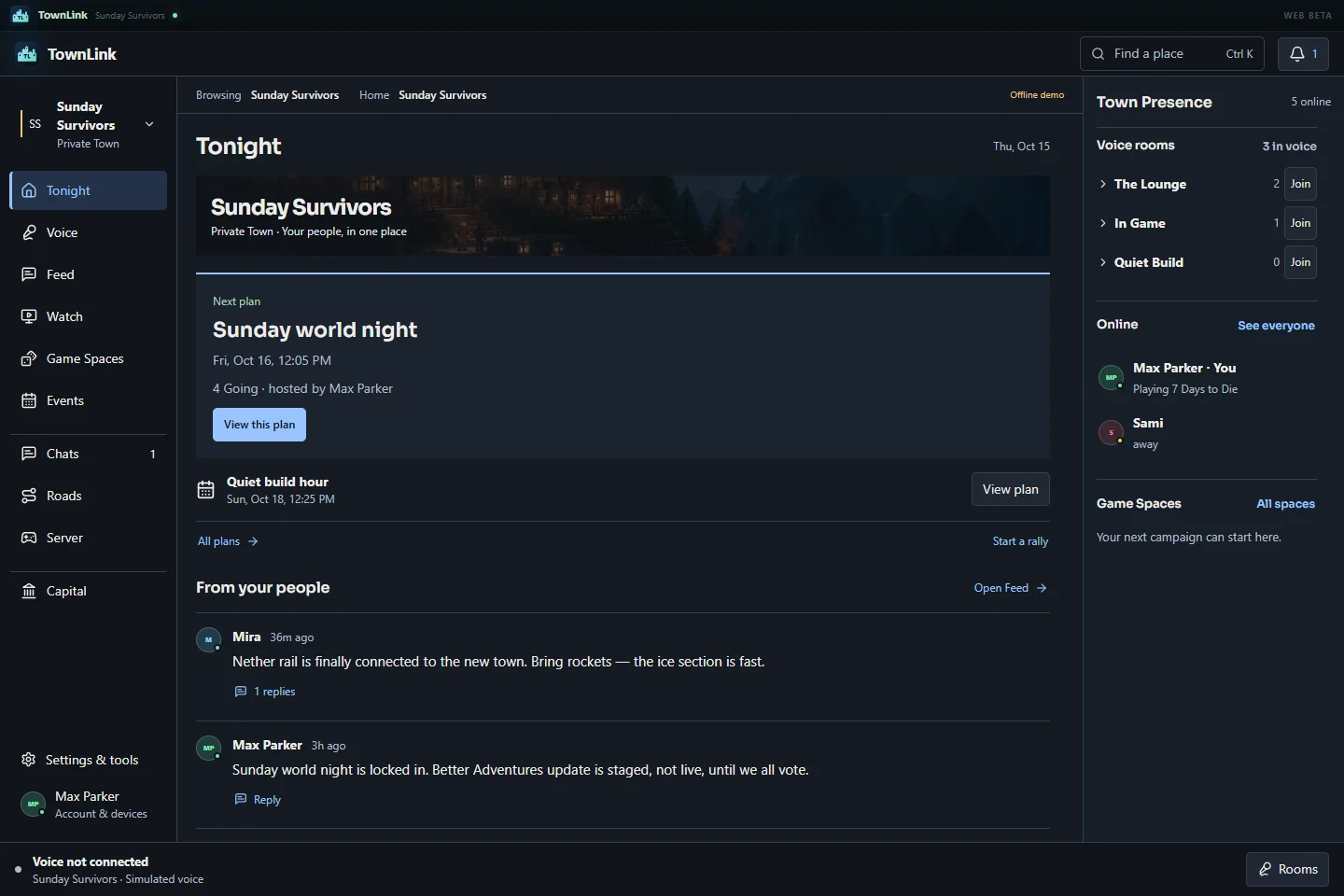The width and height of the screenshot is (1344, 896).
Task: Open Max Parker Account & devices
Action: (89, 805)
